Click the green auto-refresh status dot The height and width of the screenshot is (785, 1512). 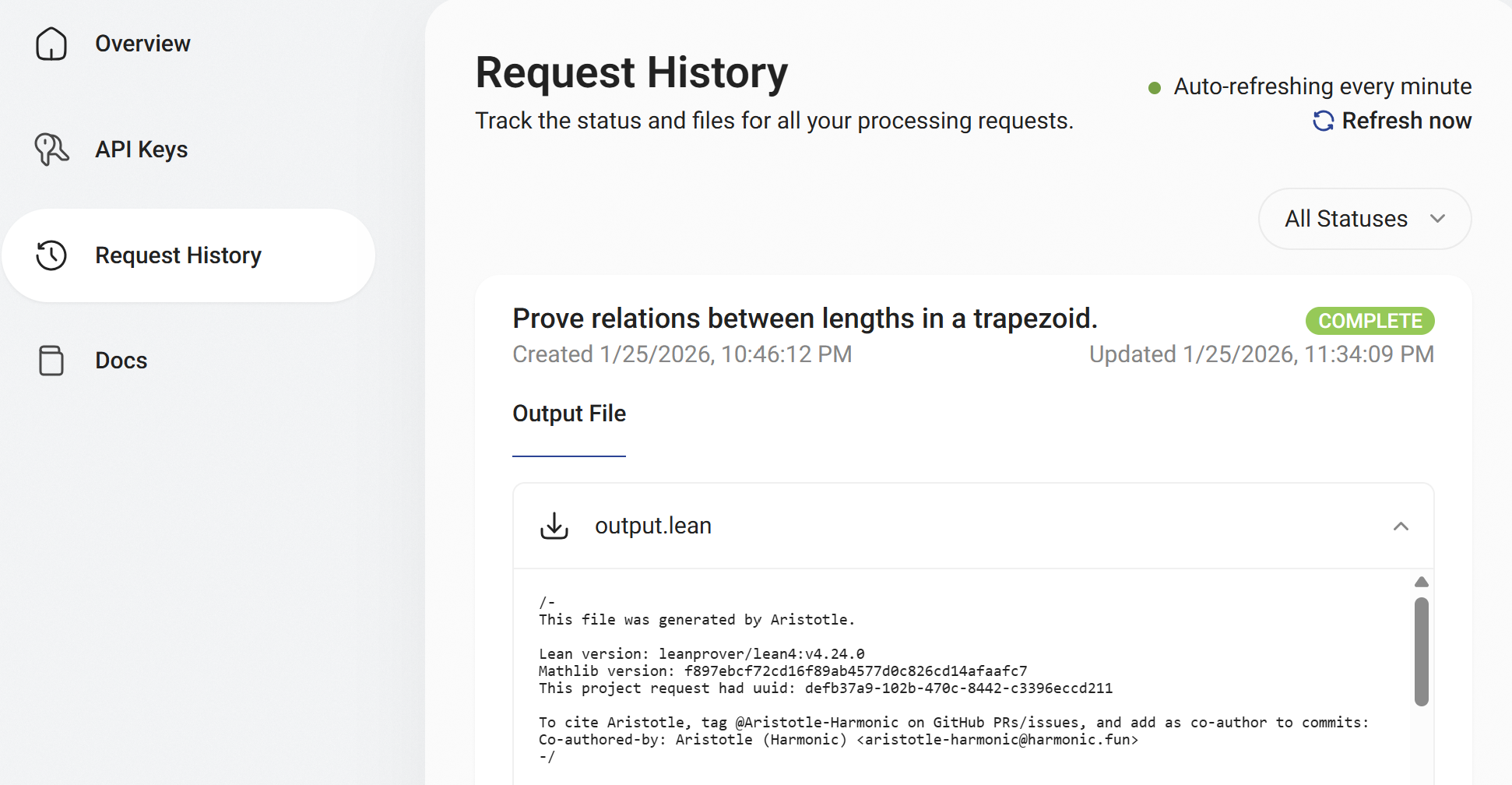point(1154,87)
